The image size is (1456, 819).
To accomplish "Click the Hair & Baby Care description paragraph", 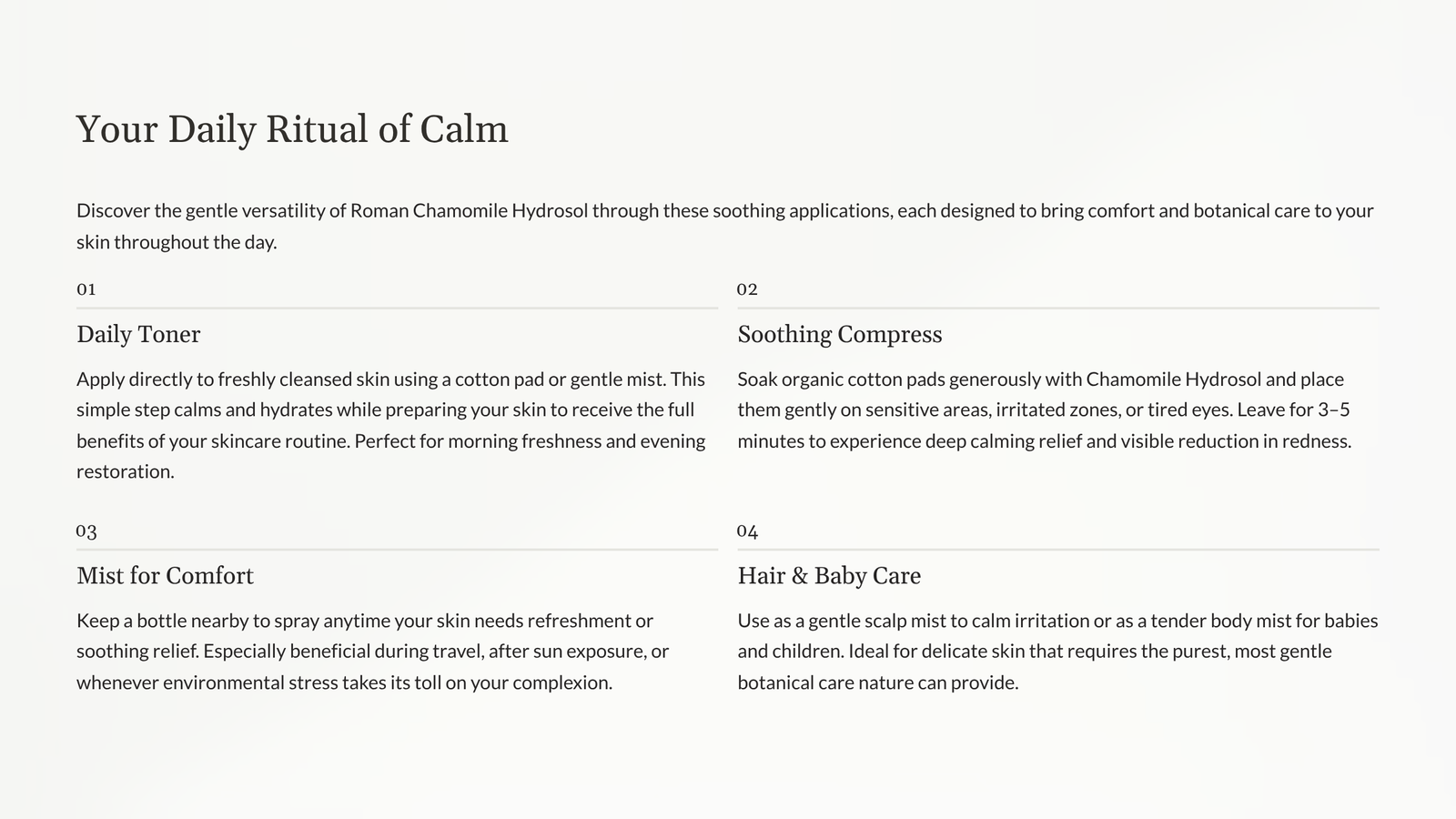I will coord(1057,652).
